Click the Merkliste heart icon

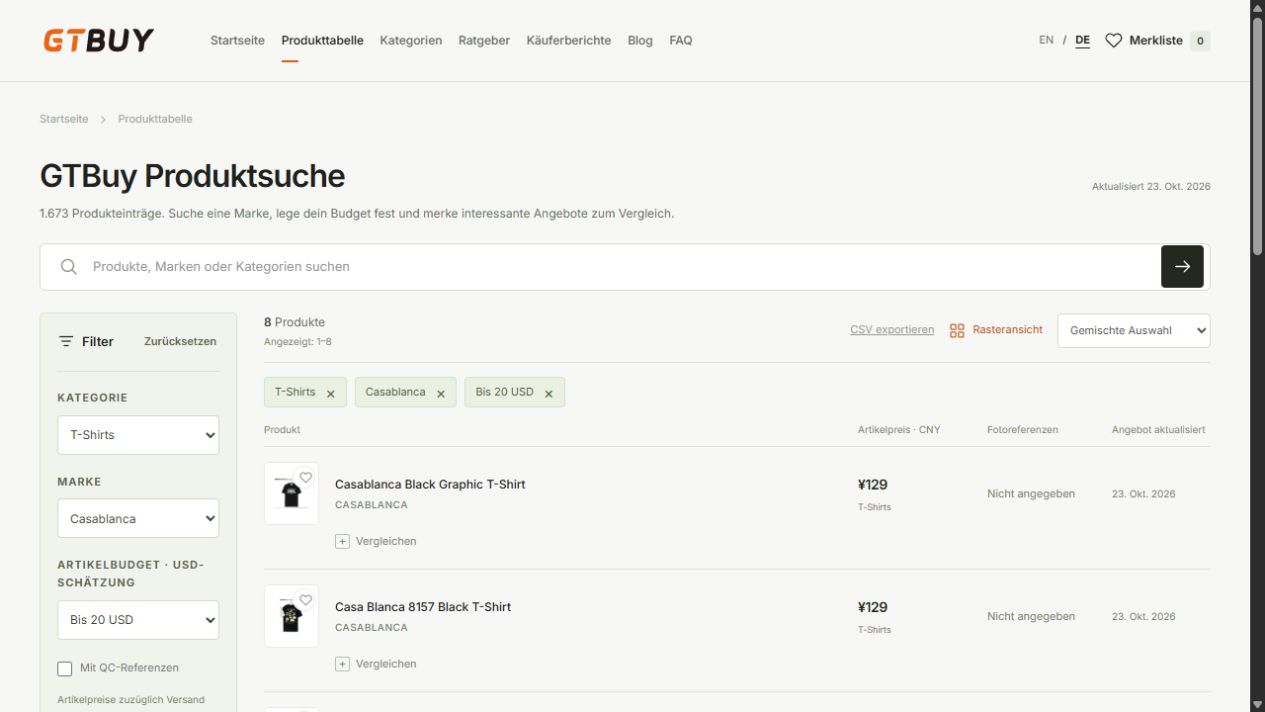click(1113, 41)
